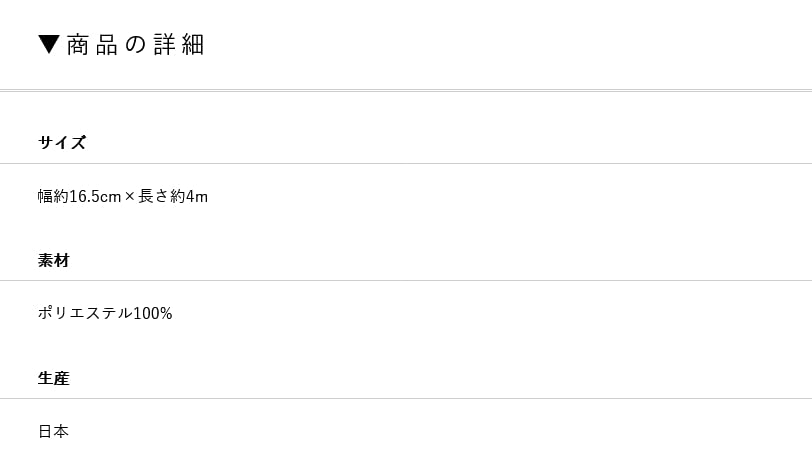Click the 生産 section label
The width and height of the screenshot is (812, 476).
(54, 378)
